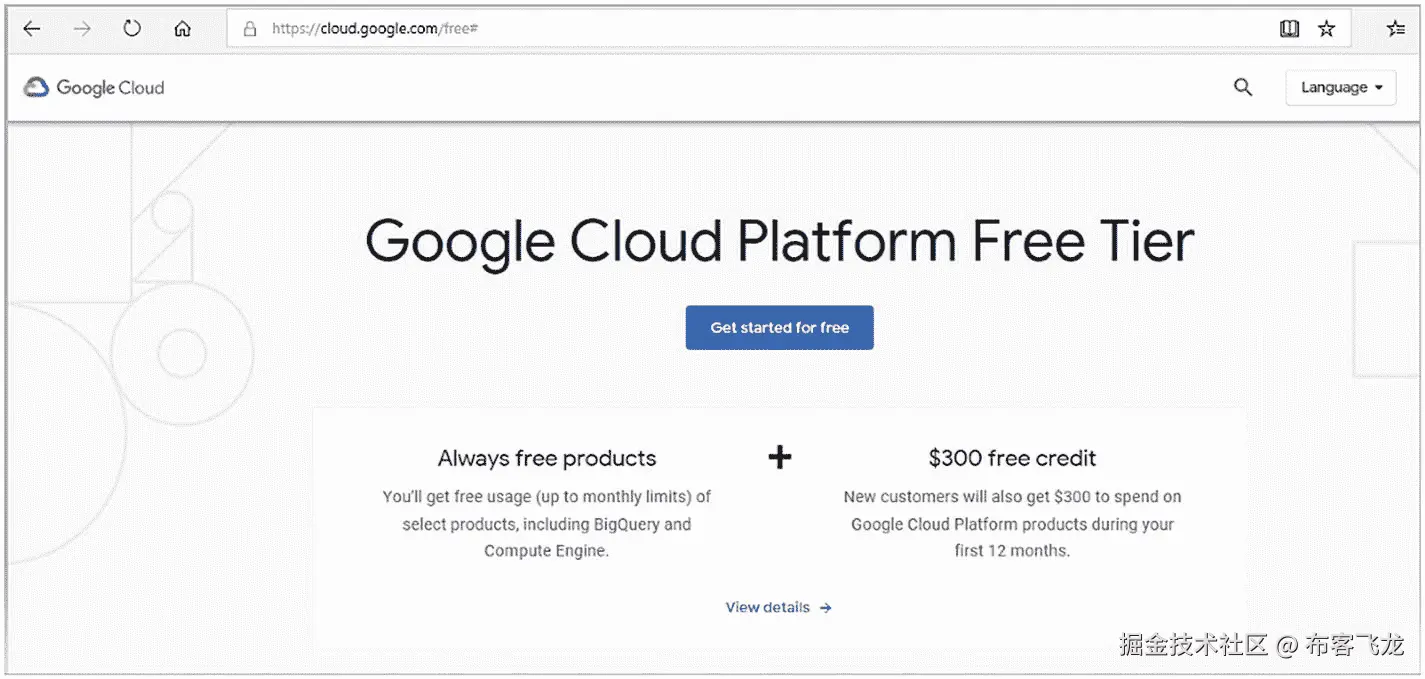Image resolution: width=1425 pixels, height=679 pixels.
Task: Click the browser back arrow
Action: tap(32, 29)
